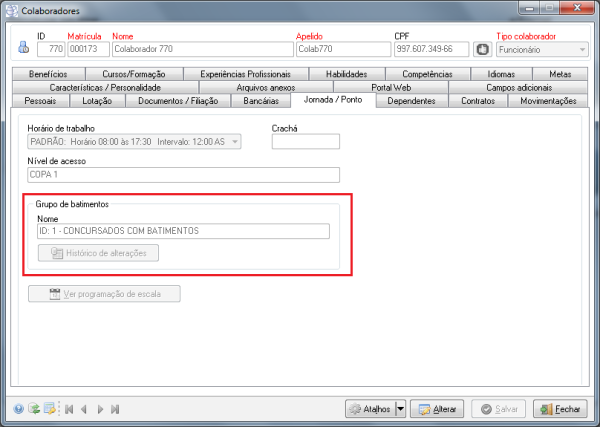
Task: Go to the next record
Action: tap(100, 409)
